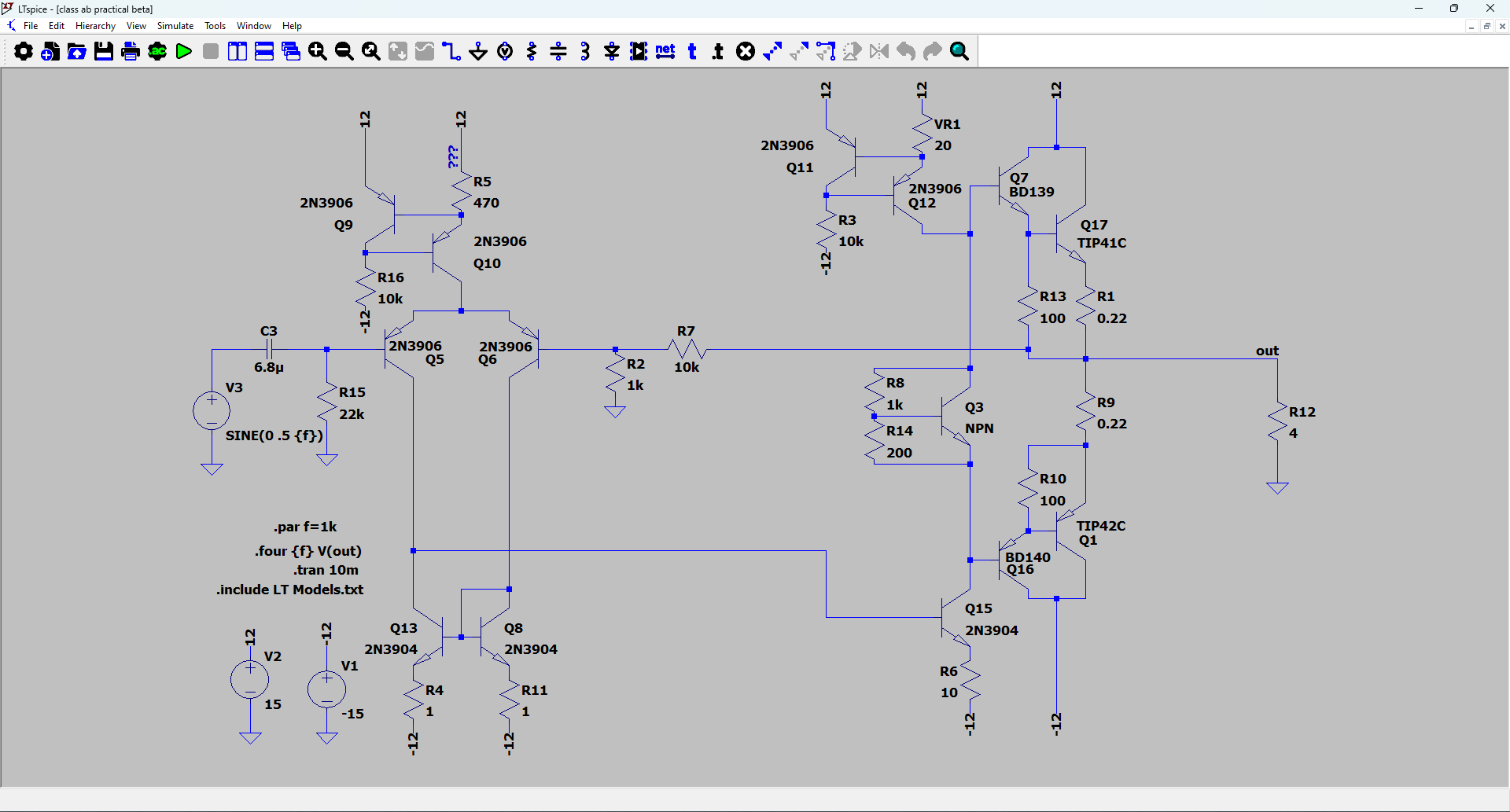1510x812 pixels.
Task: Open the Tools menu
Action: pos(215,26)
